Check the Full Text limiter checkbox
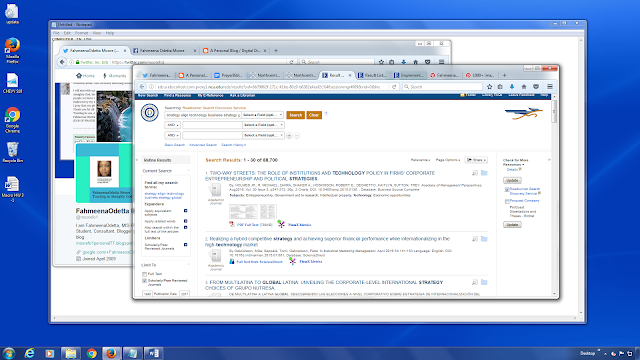Viewport: 640px width, 360px height. [144, 274]
